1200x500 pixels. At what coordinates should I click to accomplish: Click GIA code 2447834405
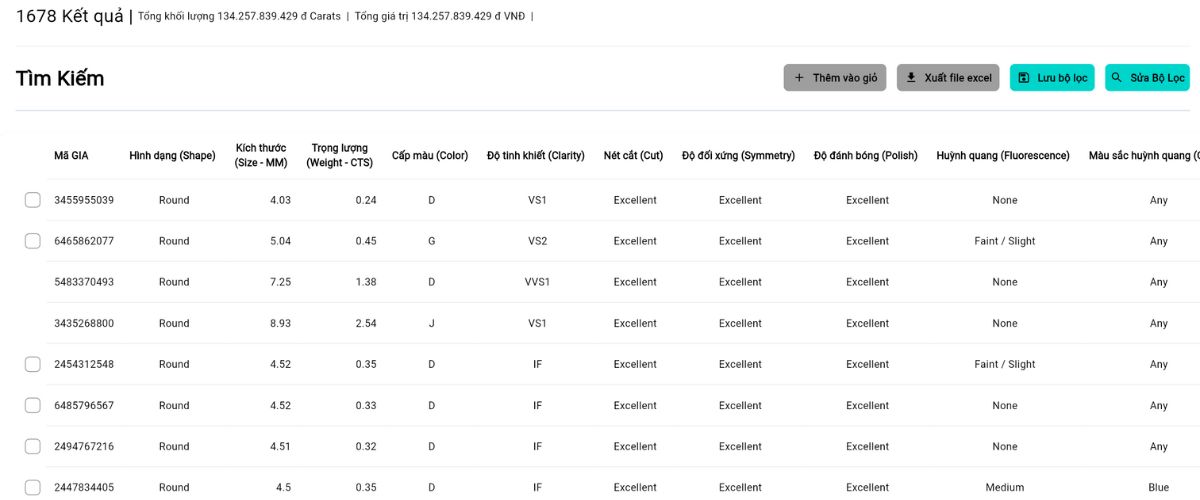pos(84,487)
